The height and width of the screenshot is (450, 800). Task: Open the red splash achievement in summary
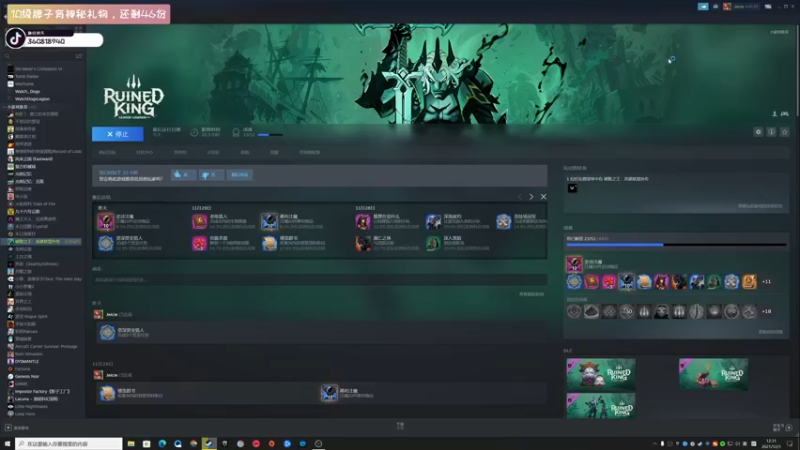[x=199, y=243]
